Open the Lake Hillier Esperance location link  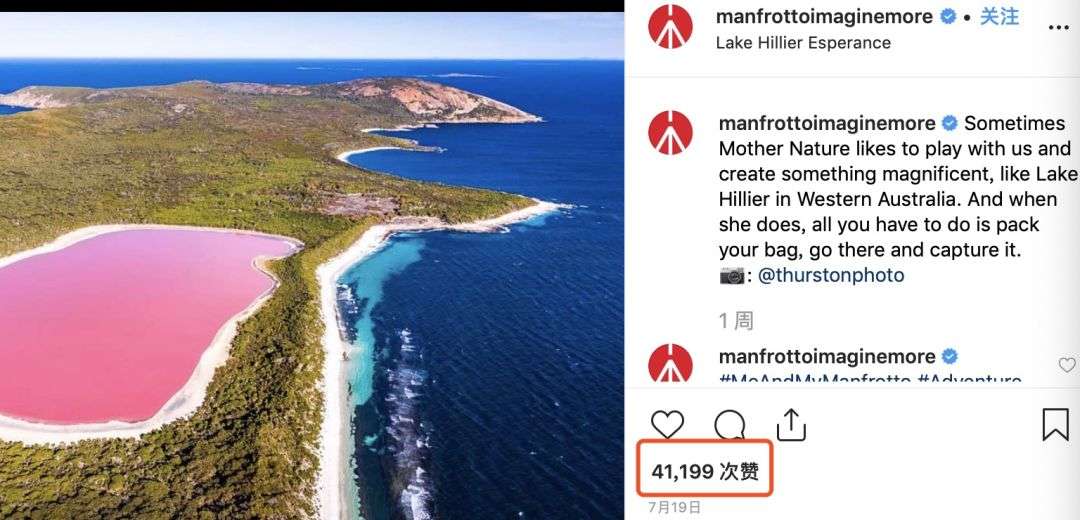click(x=803, y=43)
